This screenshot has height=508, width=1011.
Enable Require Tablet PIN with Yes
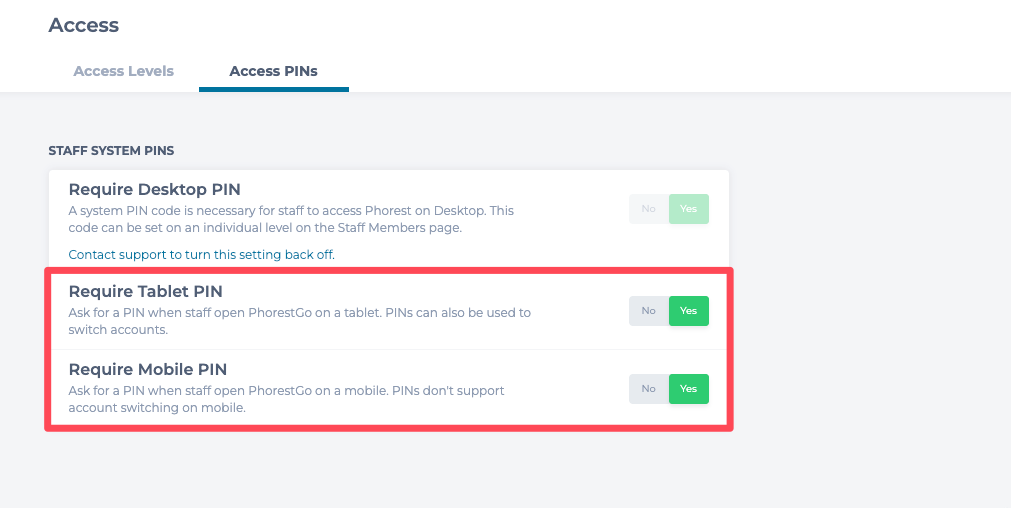(x=689, y=311)
